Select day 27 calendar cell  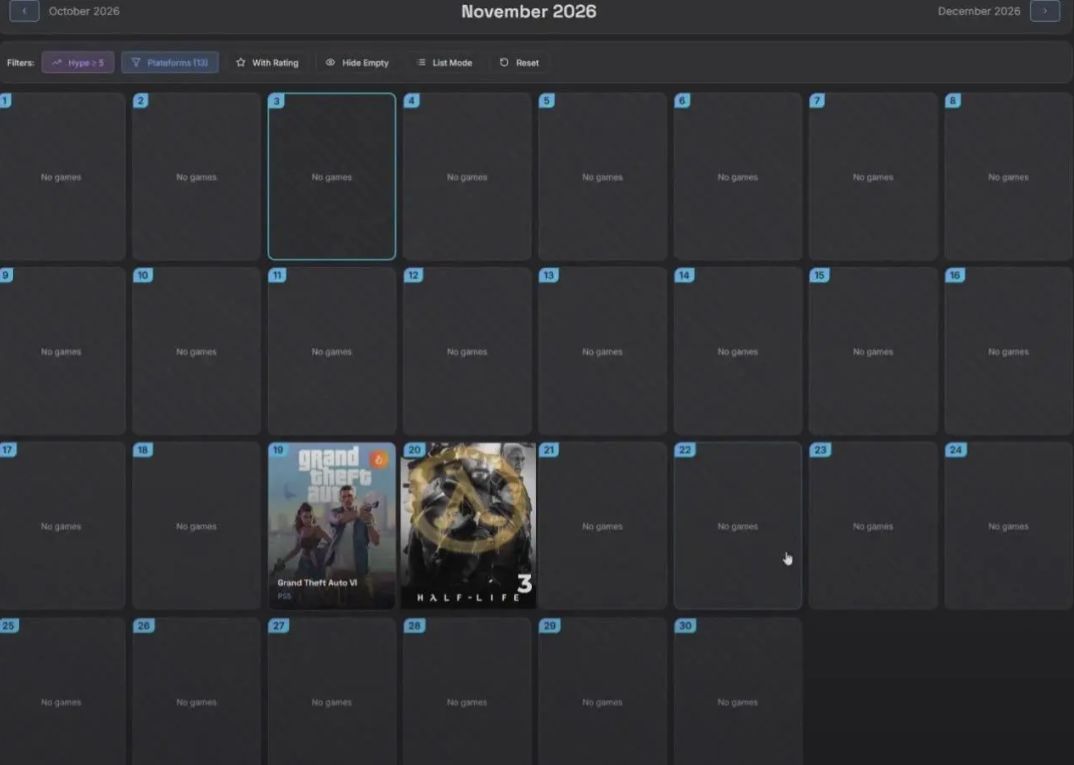[332, 691]
